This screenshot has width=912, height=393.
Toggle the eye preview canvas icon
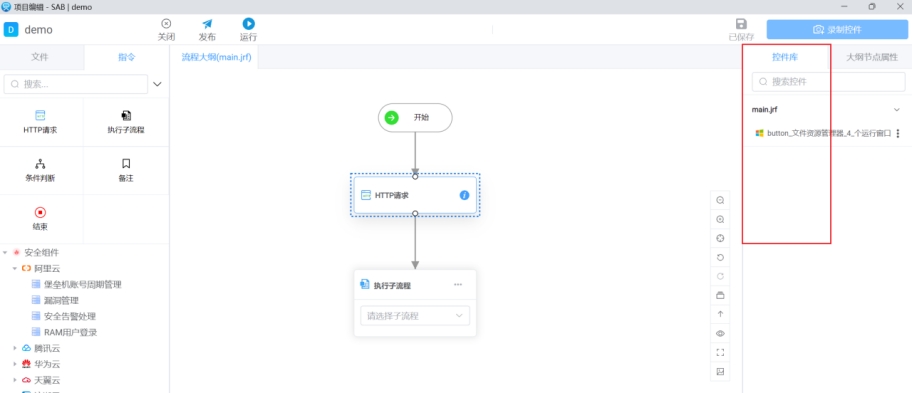pos(720,333)
